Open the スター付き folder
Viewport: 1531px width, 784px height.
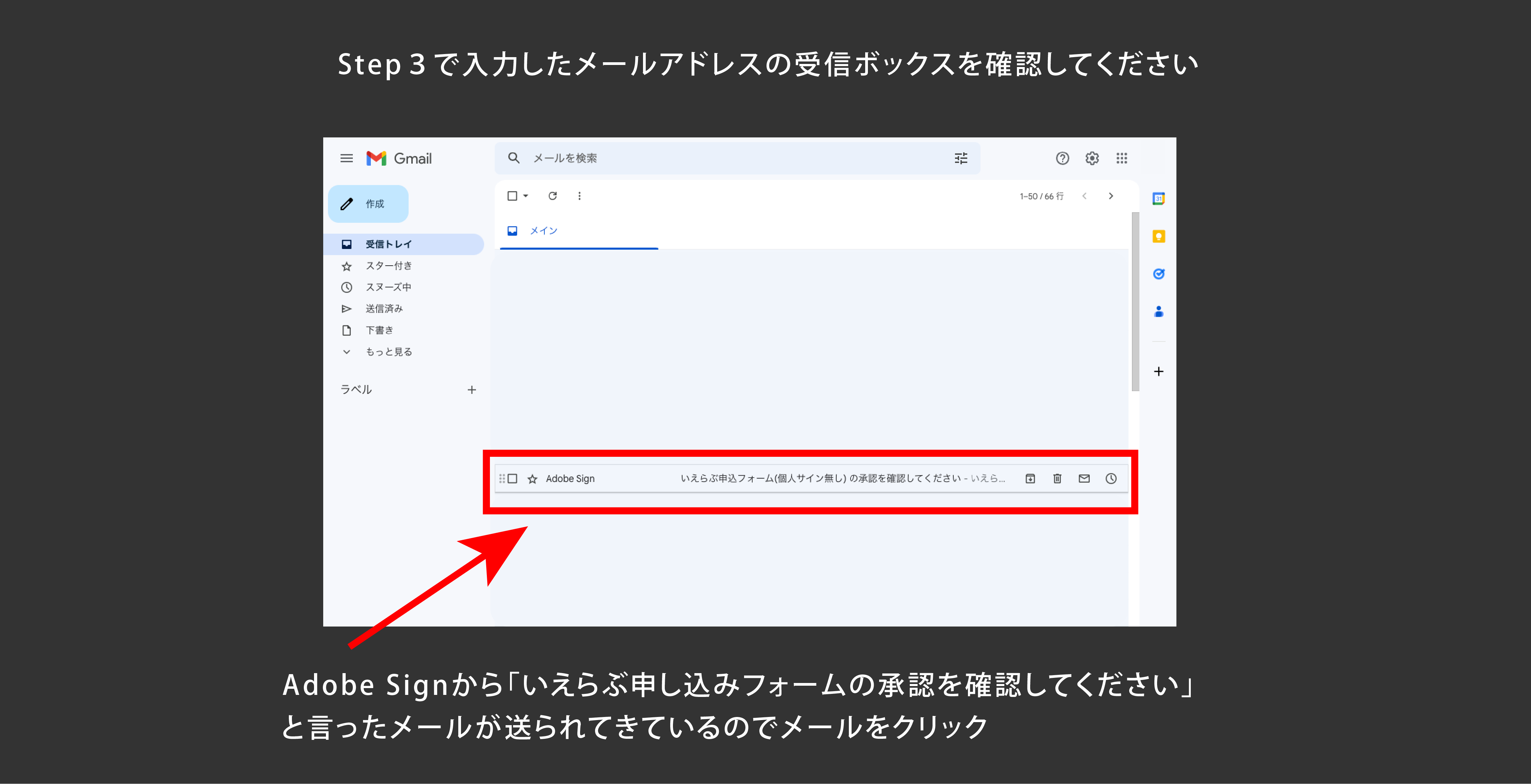click(x=388, y=266)
